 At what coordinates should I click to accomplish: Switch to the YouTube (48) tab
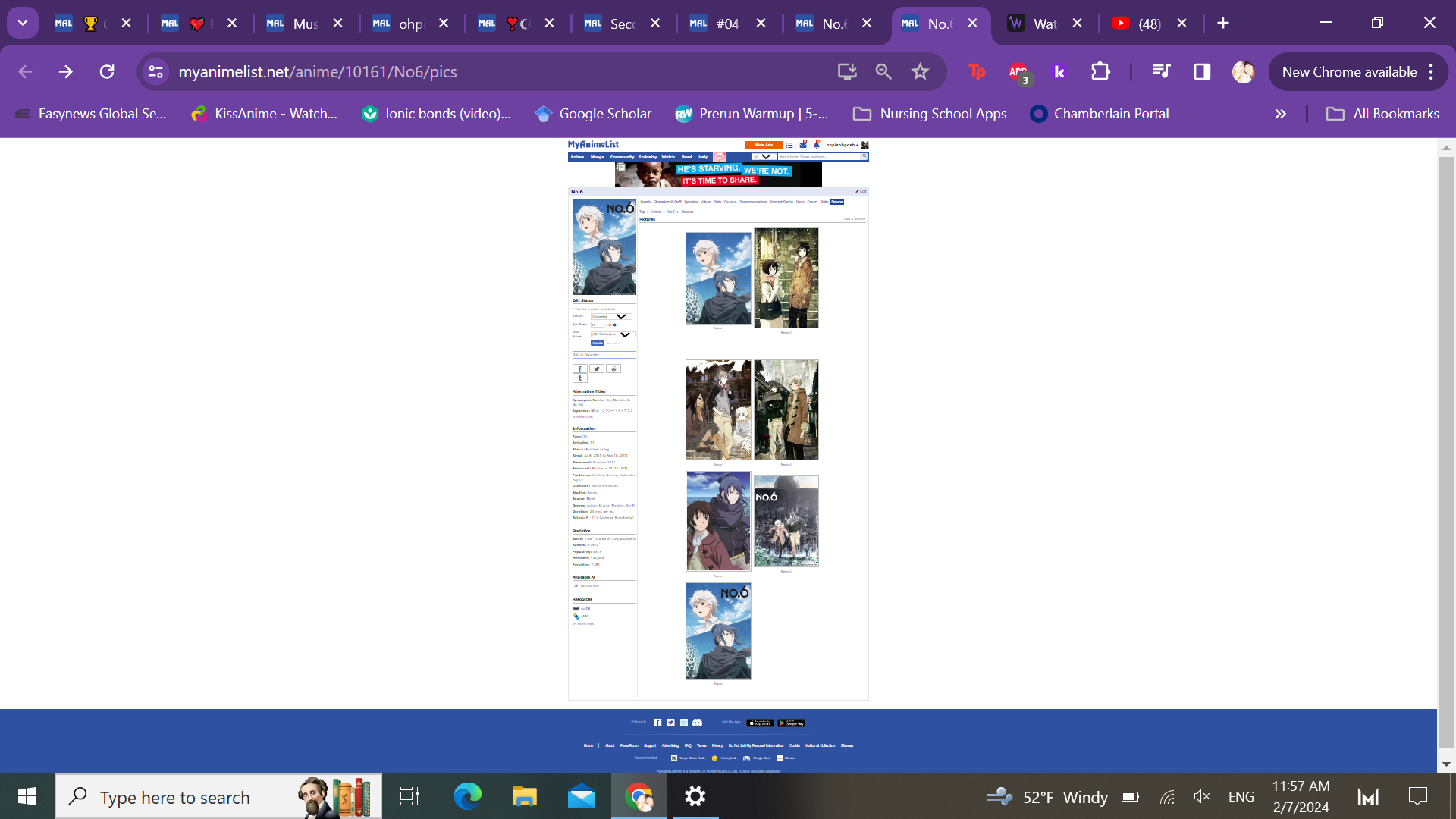point(1150,24)
